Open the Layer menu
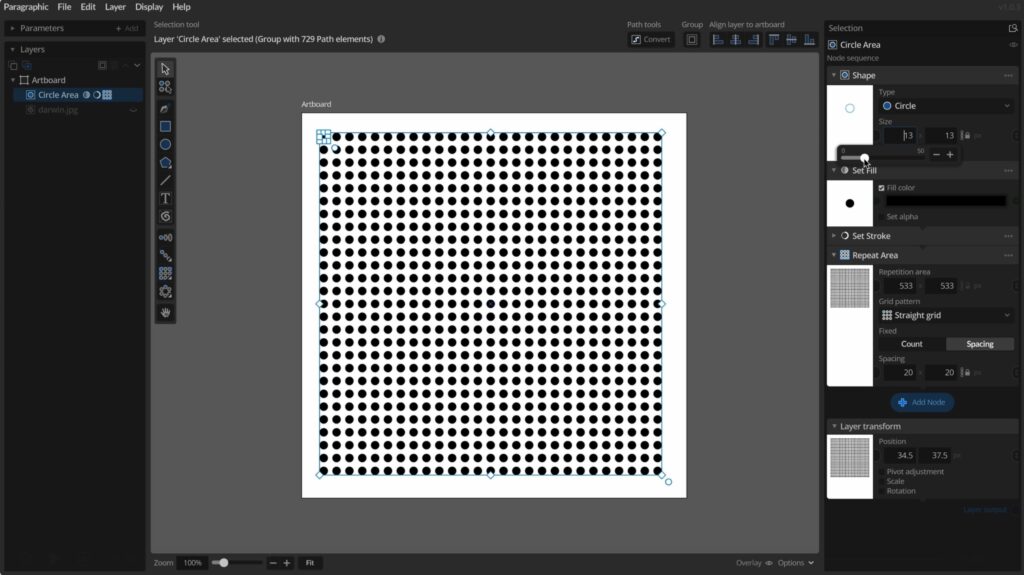 coord(115,7)
